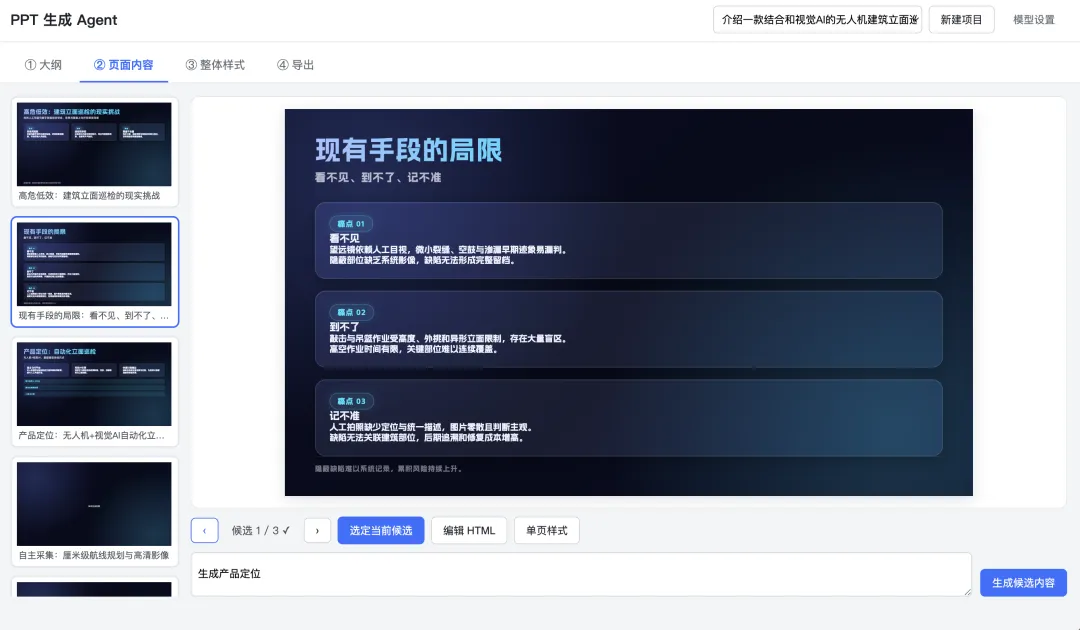Image resolution: width=1080 pixels, height=630 pixels.
Task: Open the 大纲 tab
Action: pos(43,65)
